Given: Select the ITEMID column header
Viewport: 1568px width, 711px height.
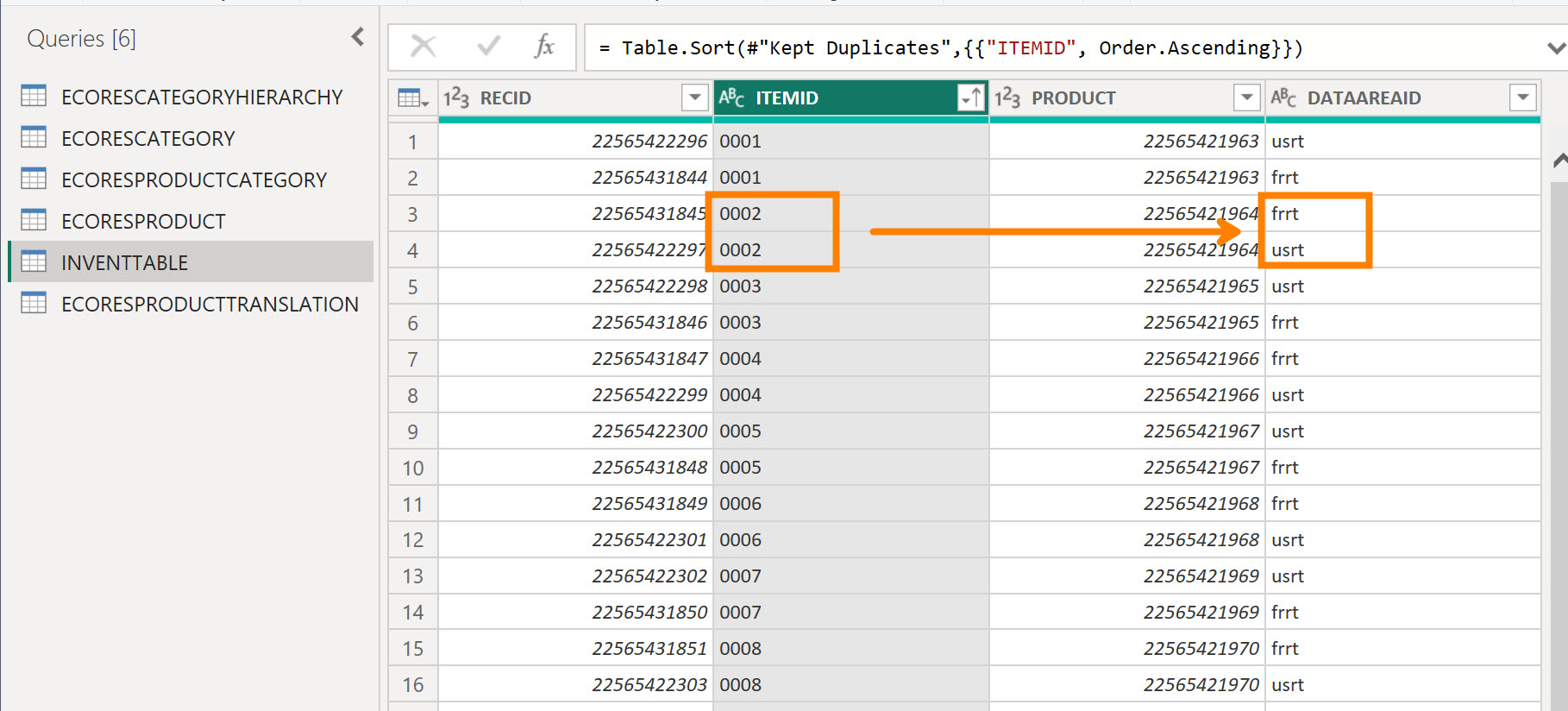Looking at the screenshot, I should [x=851, y=98].
